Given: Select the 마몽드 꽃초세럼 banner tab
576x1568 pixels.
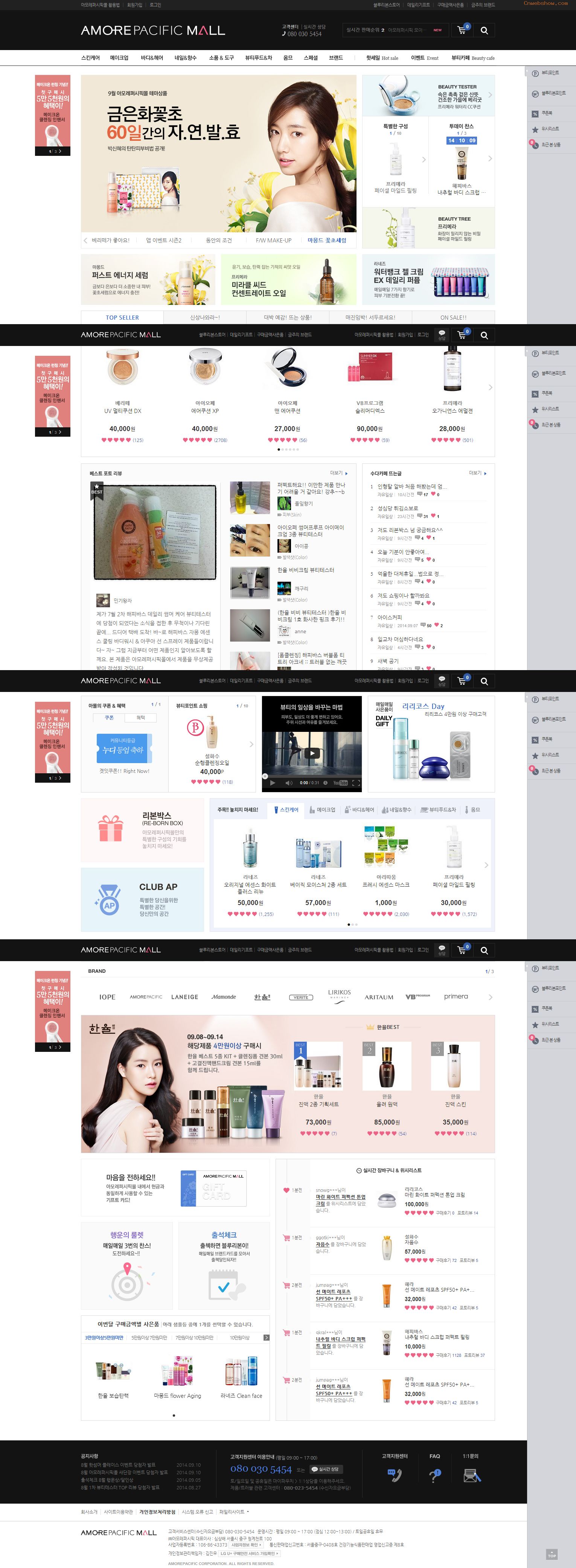Looking at the screenshot, I should pyautogui.click(x=326, y=241).
